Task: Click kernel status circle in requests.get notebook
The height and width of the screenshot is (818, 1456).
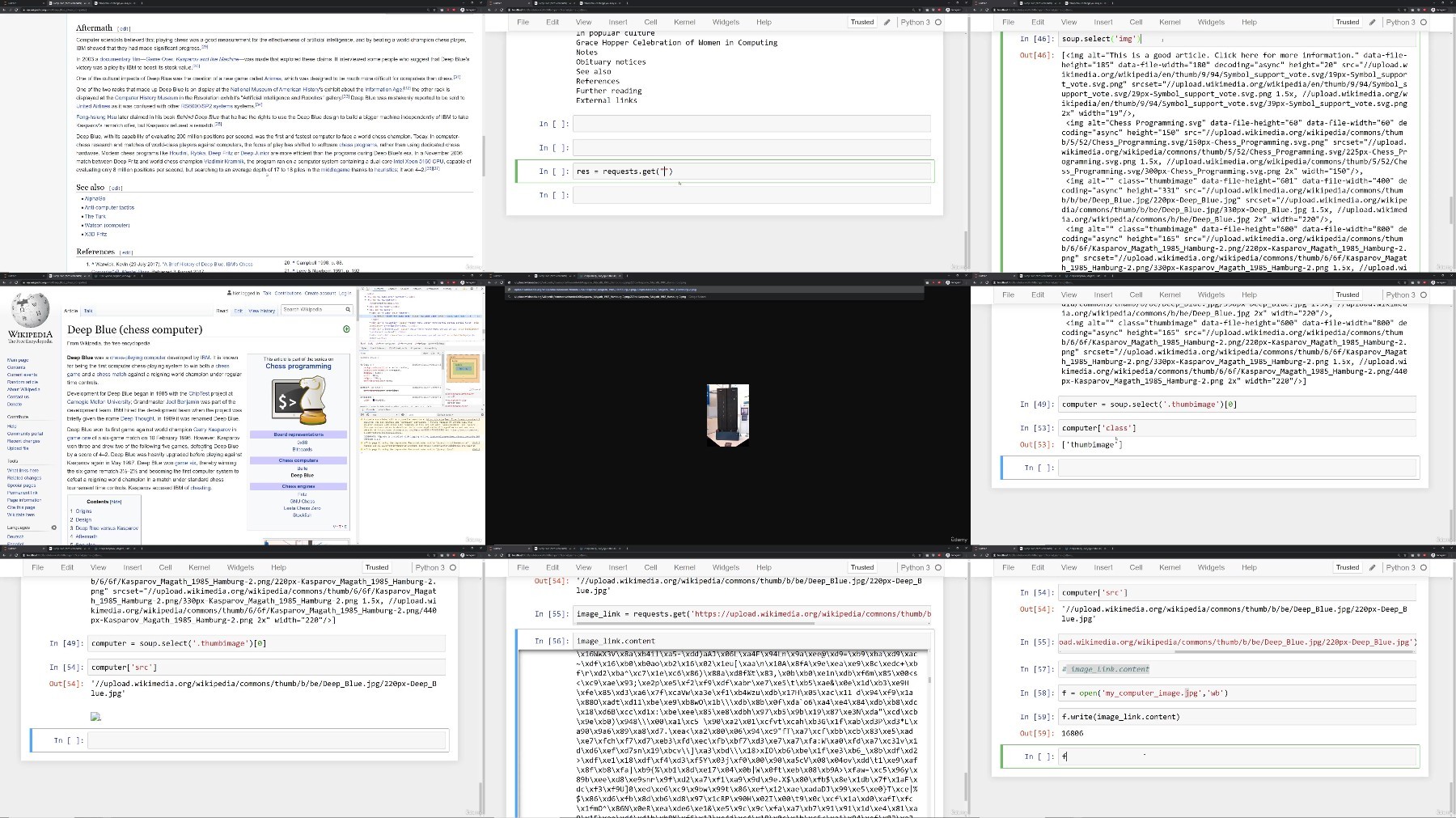Action: (x=938, y=23)
